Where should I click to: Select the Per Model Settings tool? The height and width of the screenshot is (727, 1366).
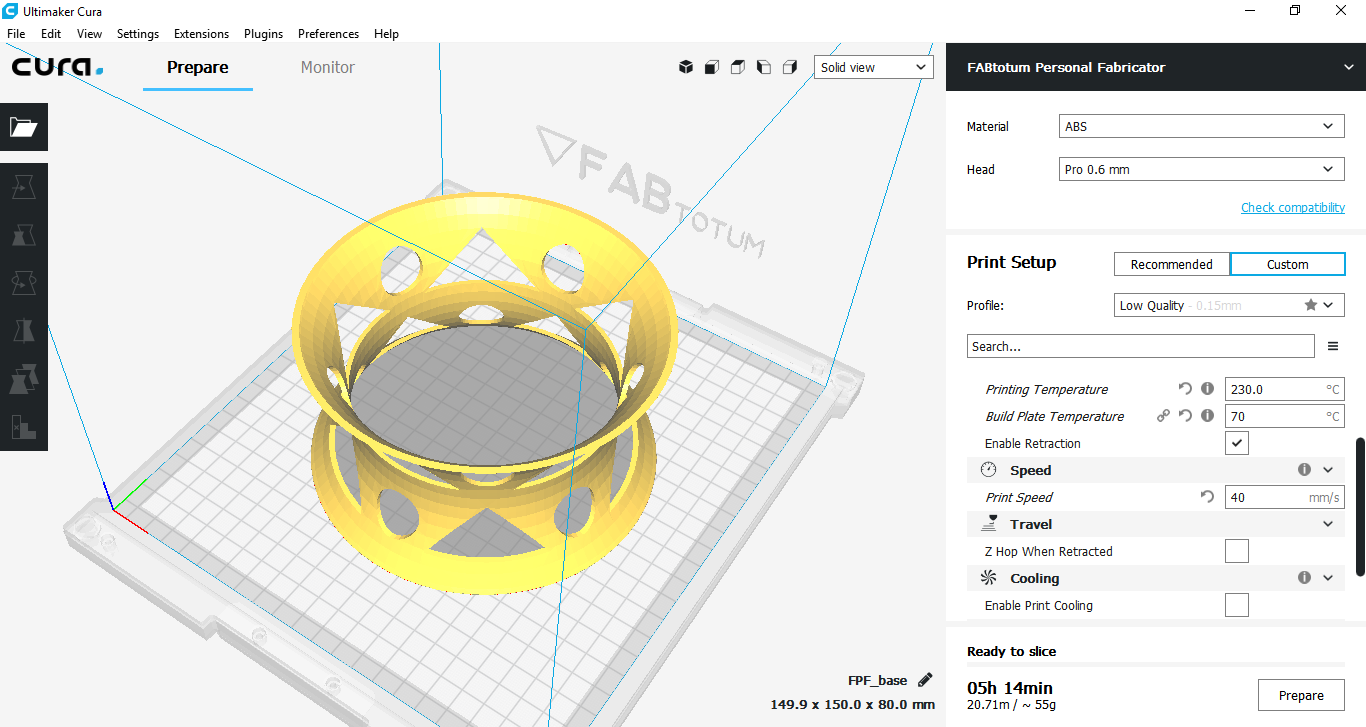point(24,379)
